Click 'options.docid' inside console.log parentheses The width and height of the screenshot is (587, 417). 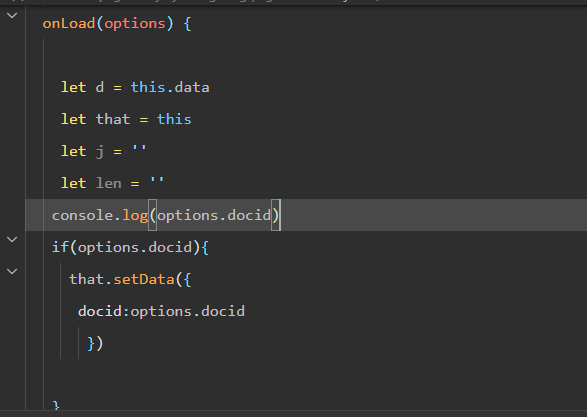pyautogui.click(x=214, y=216)
